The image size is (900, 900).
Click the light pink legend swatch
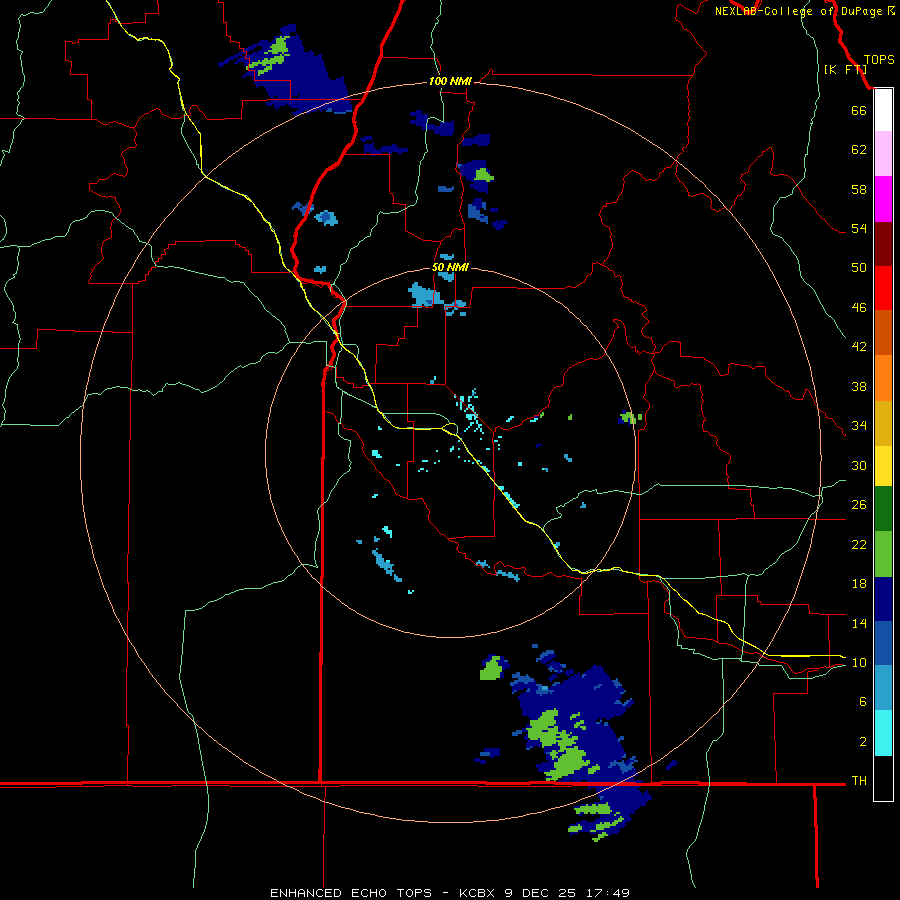coord(883,153)
